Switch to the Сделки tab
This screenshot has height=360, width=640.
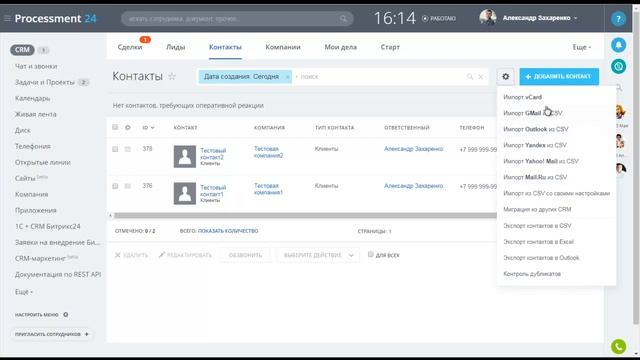coord(130,47)
